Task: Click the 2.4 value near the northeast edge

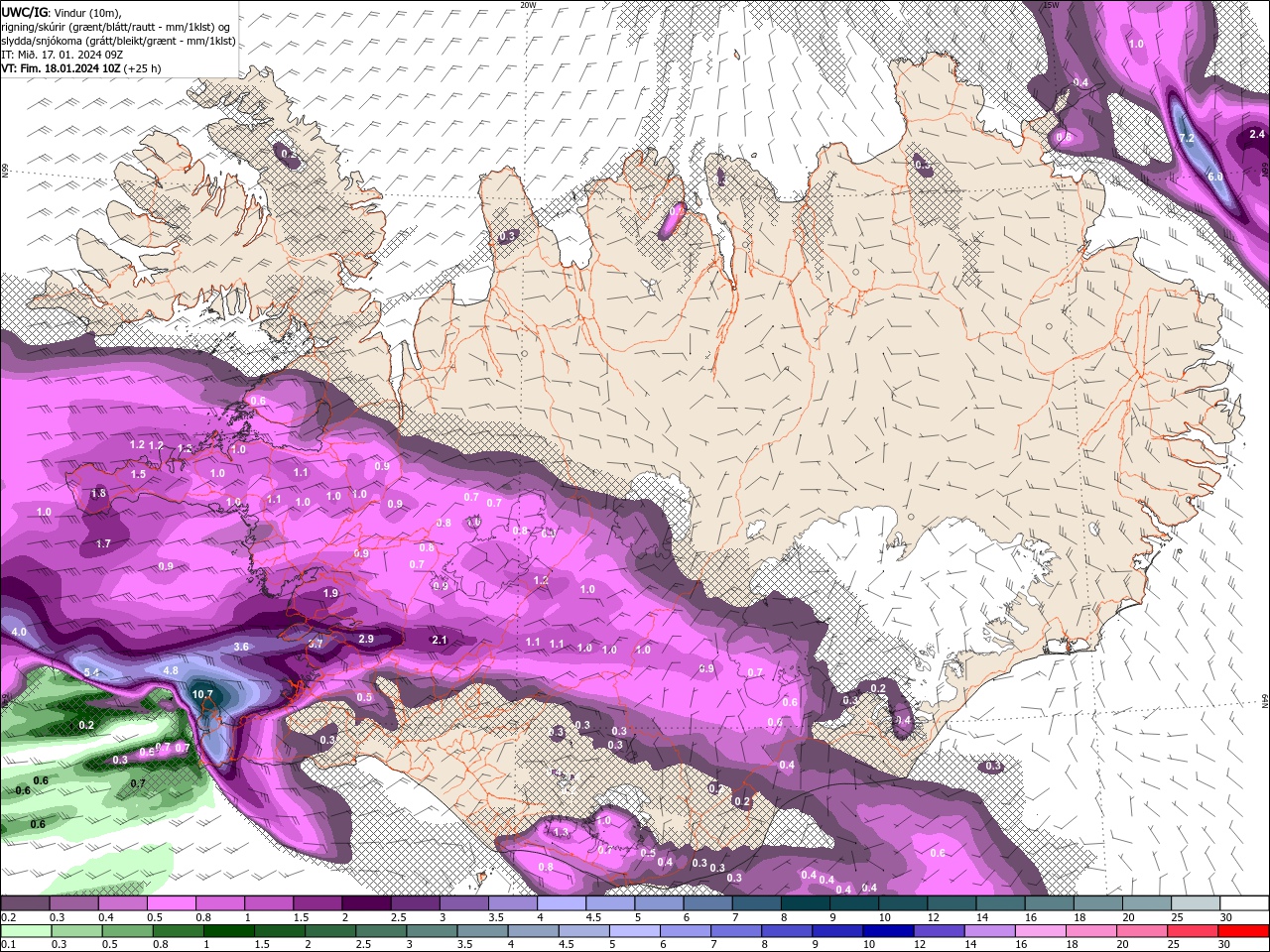Action: click(1257, 134)
